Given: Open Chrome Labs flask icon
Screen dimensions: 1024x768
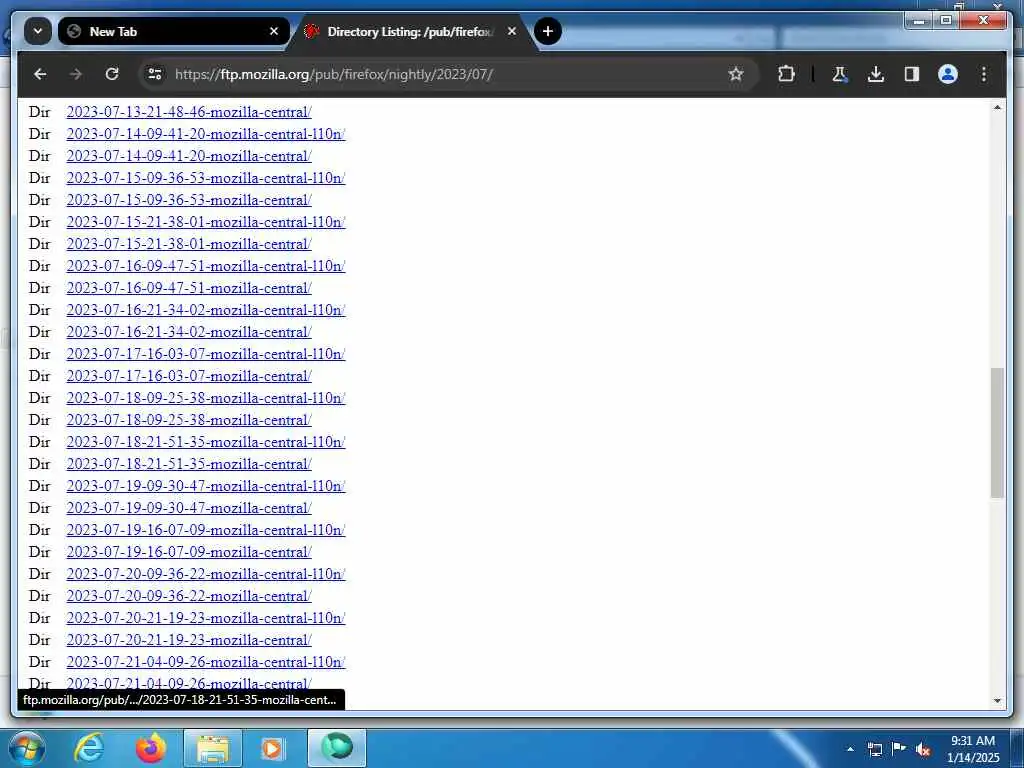Looking at the screenshot, I should point(840,74).
